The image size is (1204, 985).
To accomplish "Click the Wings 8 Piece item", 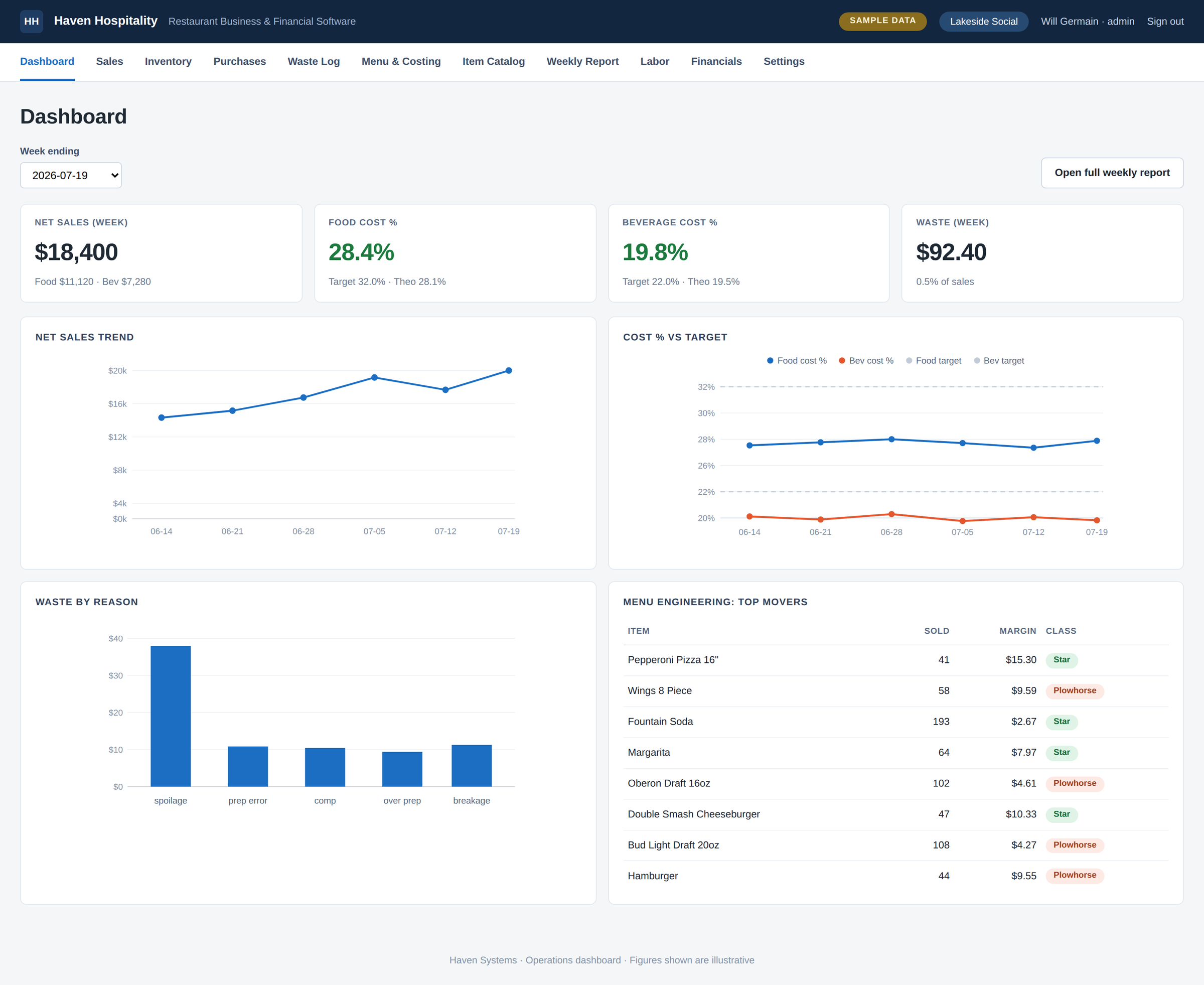I will [x=660, y=690].
